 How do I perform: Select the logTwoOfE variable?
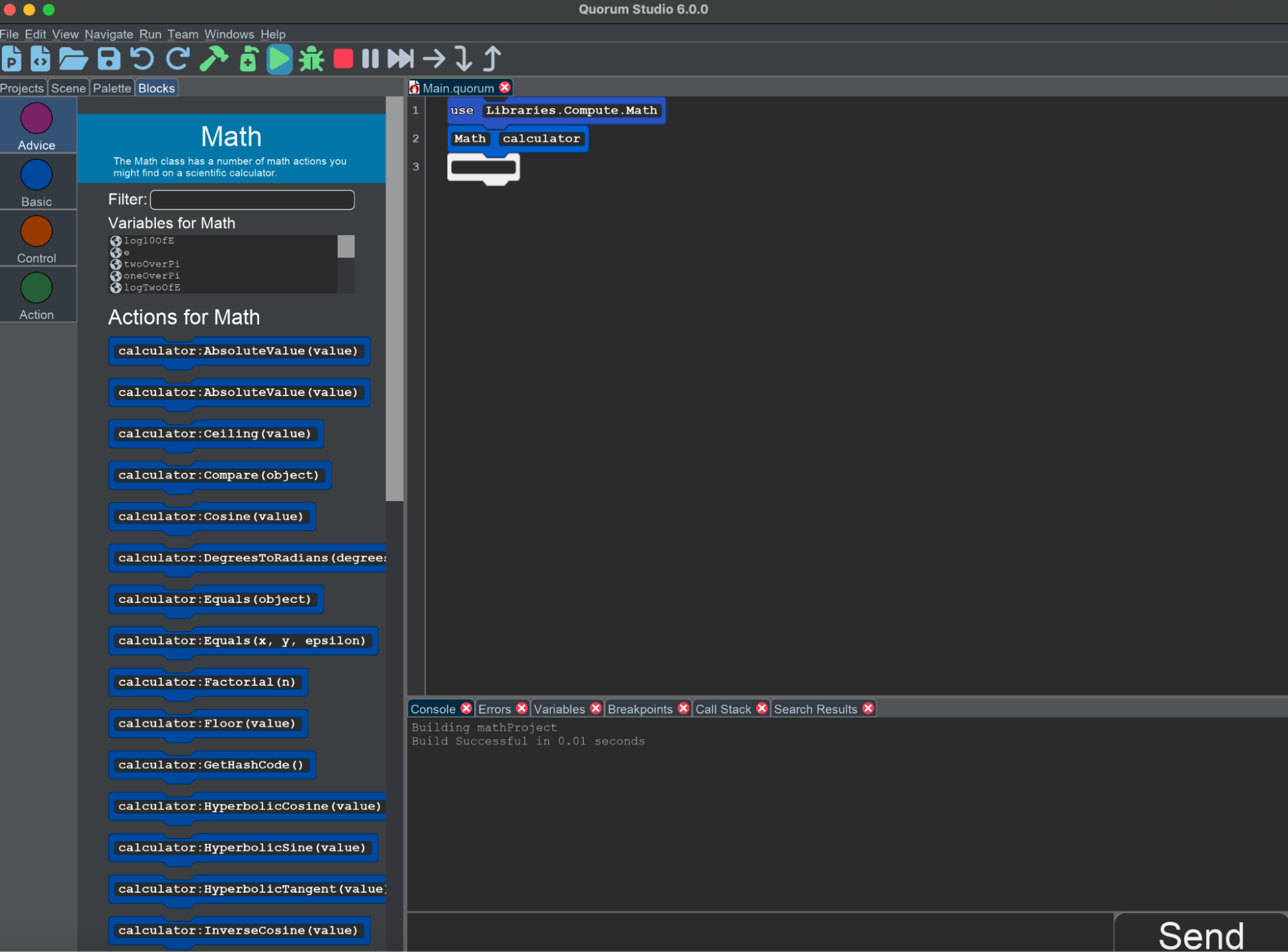coord(152,287)
